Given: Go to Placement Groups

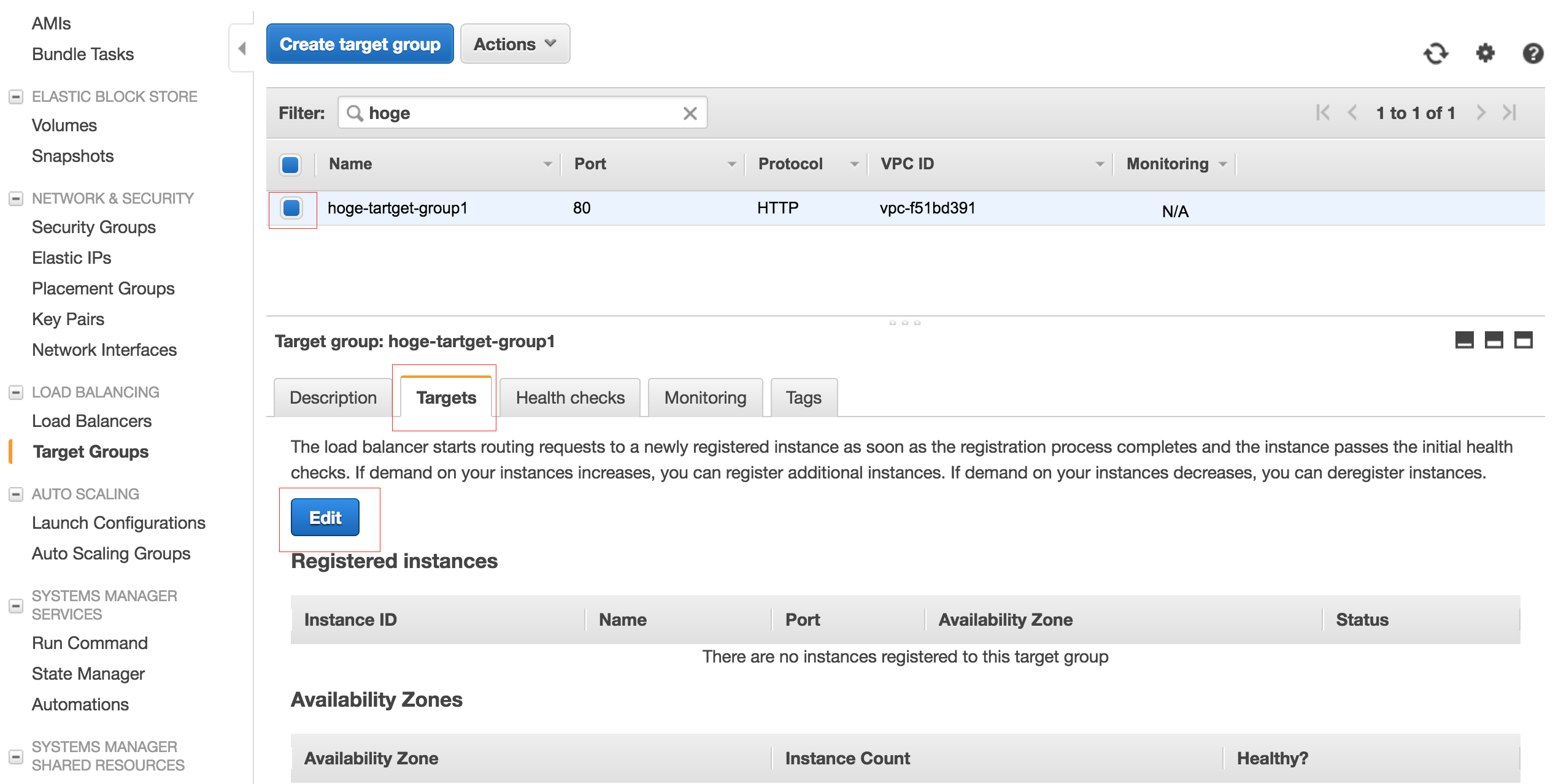Looking at the screenshot, I should (x=103, y=288).
